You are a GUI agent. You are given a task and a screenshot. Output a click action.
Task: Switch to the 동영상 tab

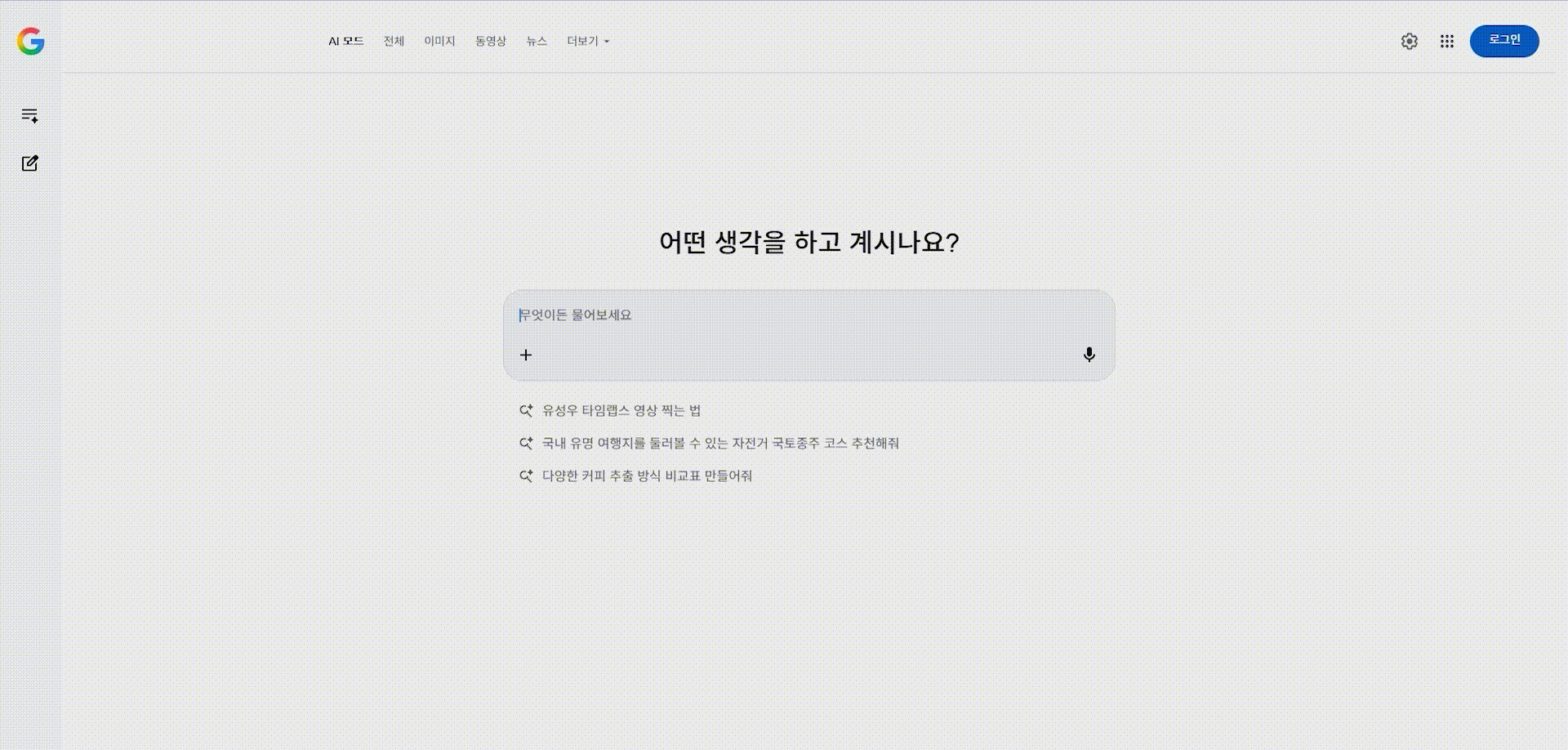(491, 41)
